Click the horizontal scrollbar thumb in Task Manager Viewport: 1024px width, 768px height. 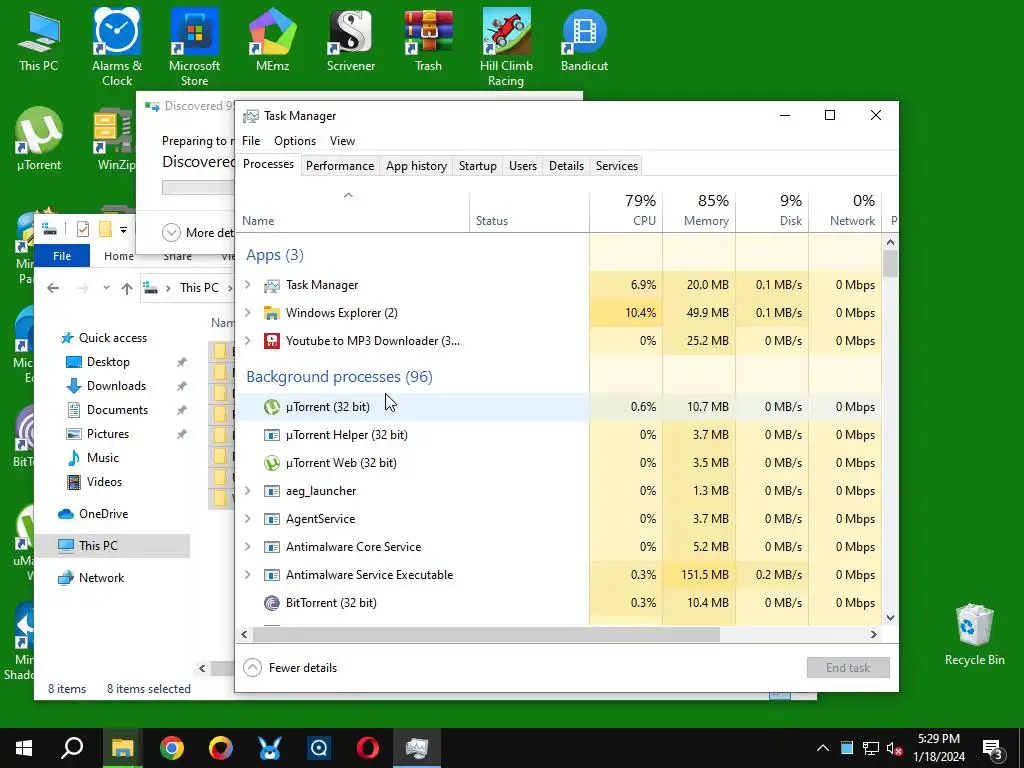(487, 634)
